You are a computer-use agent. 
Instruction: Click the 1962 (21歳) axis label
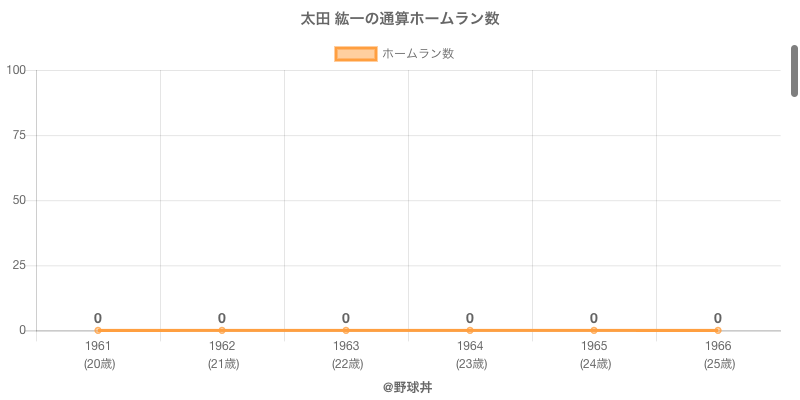(x=222, y=355)
